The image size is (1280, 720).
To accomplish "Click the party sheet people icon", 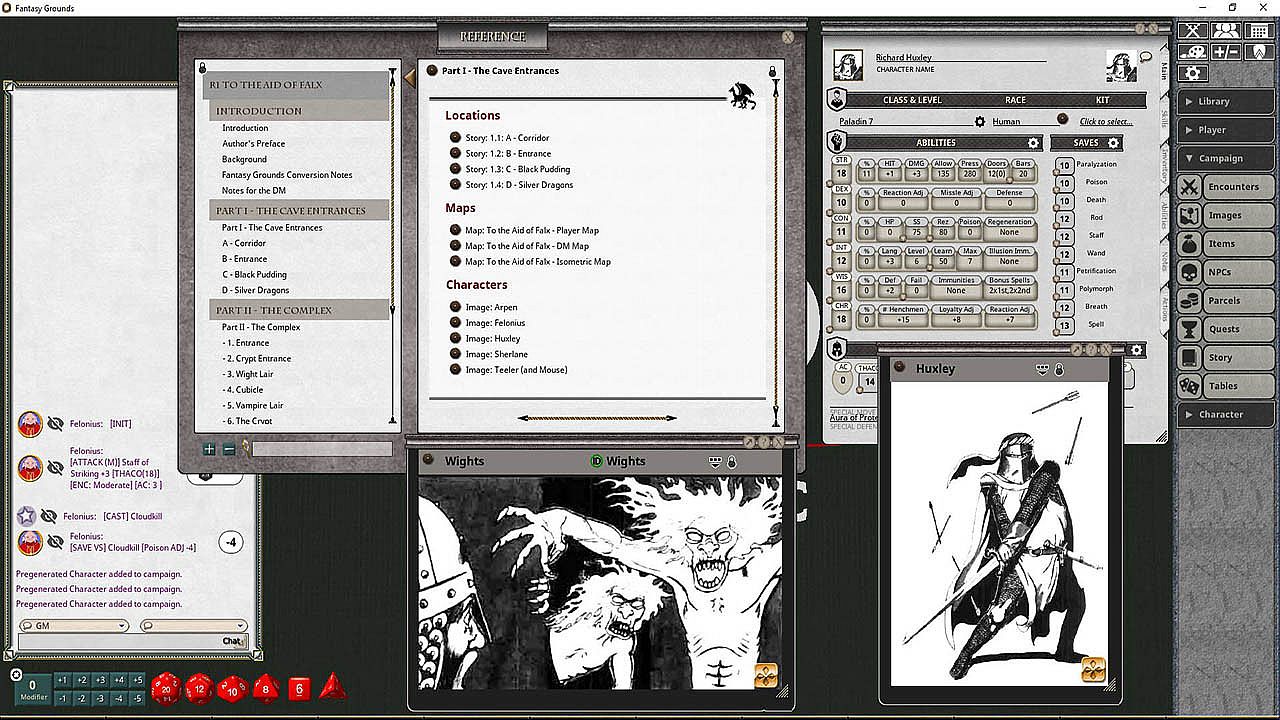I will pyautogui.click(x=1225, y=31).
